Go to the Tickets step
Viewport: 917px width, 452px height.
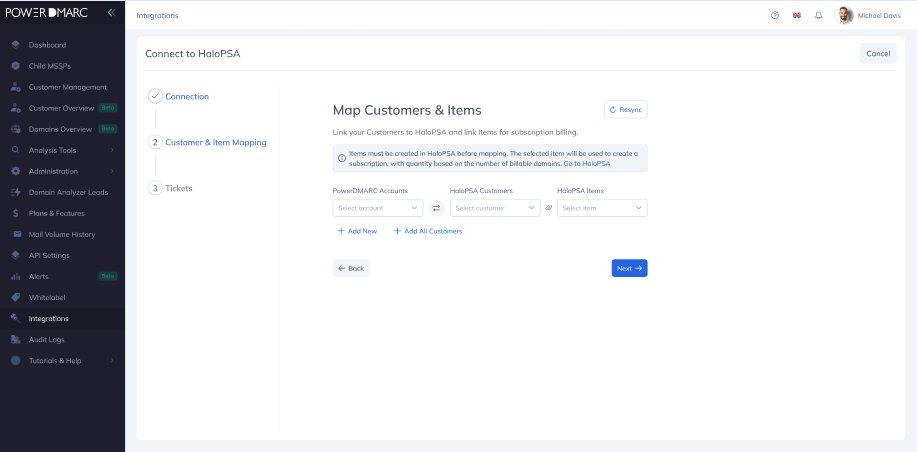170,188
